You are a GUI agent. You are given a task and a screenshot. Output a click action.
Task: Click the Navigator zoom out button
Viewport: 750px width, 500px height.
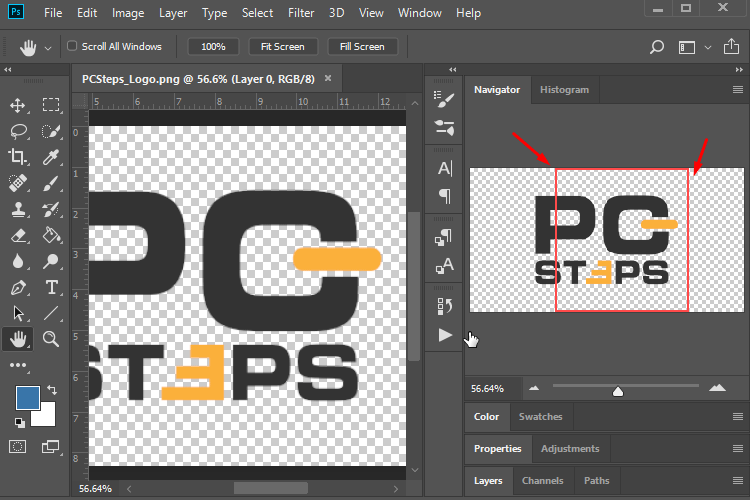pyautogui.click(x=534, y=388)
